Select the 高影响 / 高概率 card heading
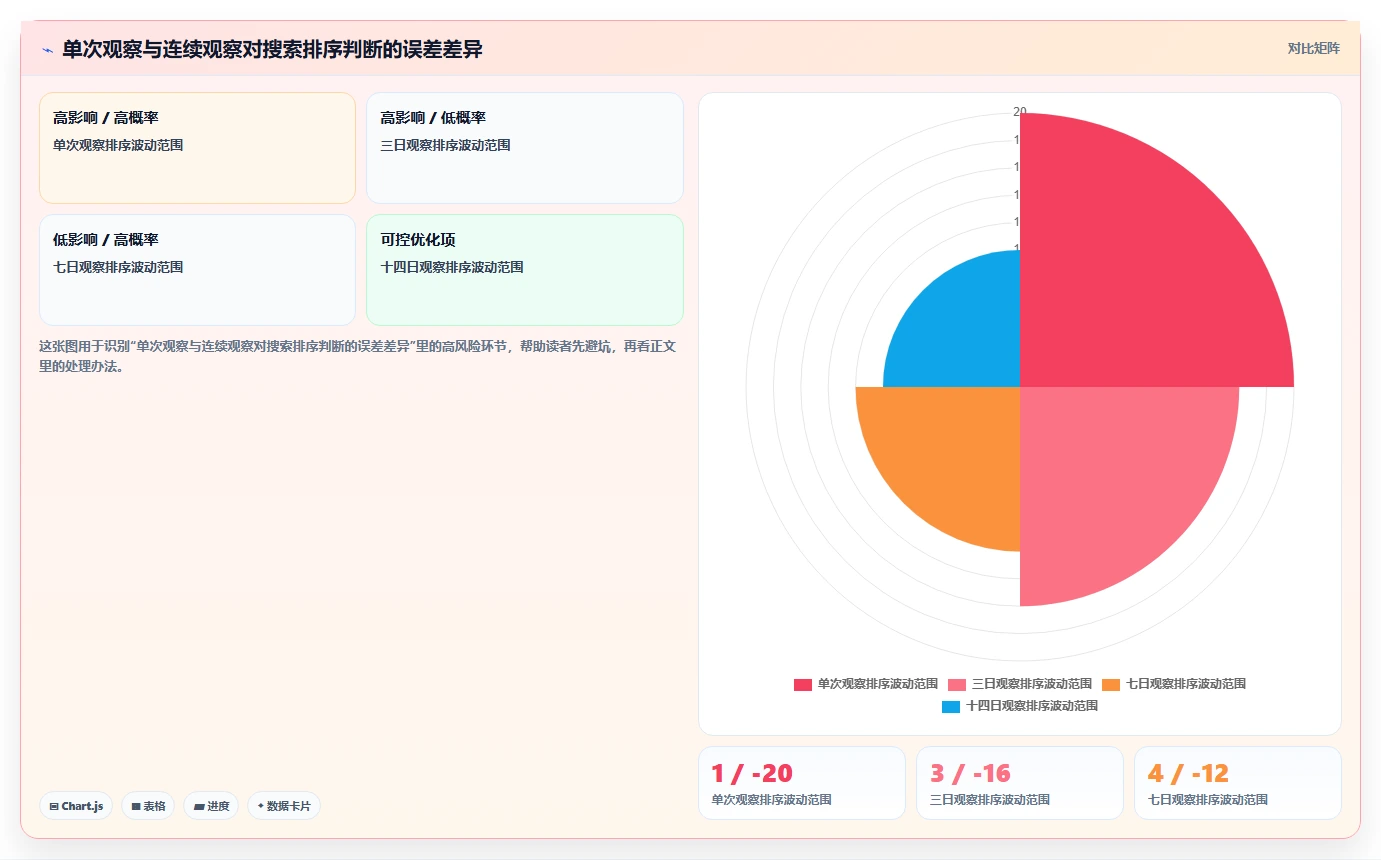Viewport: 1381px width, 860px height. [x=106, y=118]
